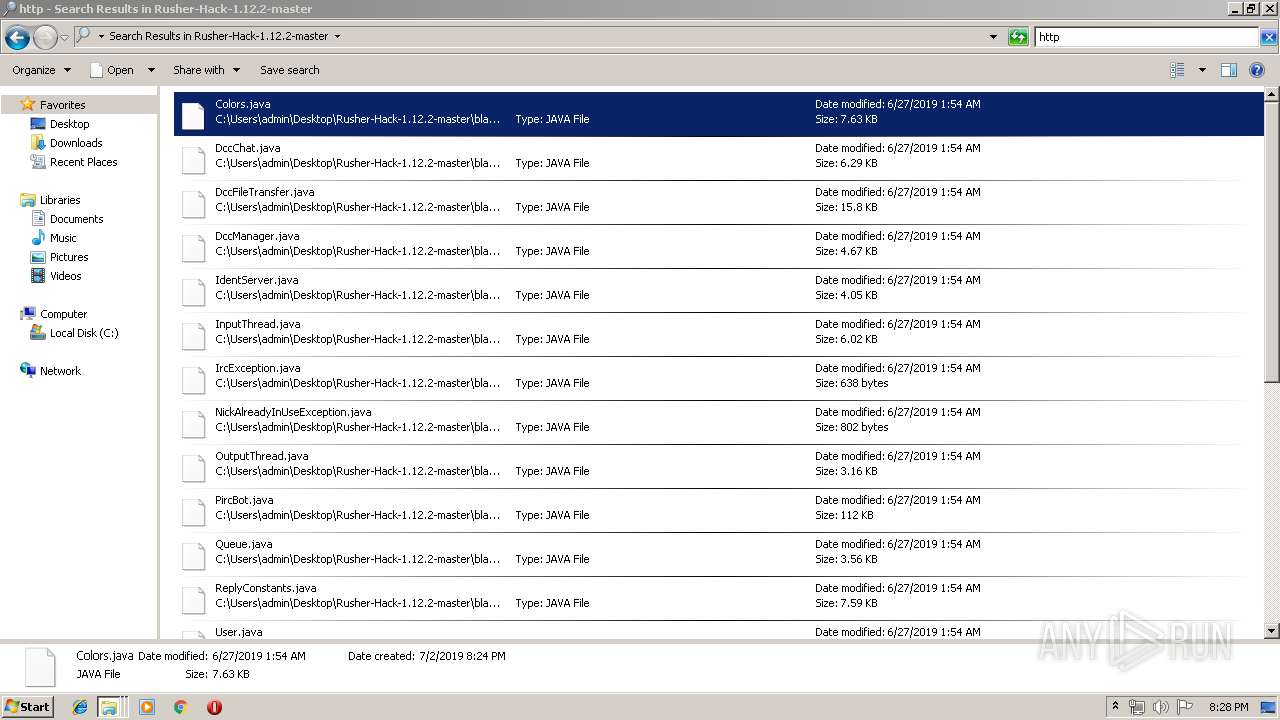1280x720 pixels.
Task: Click the vertical scrollbar thumb
Action: pyautogui.click(x=1271, y=243)
